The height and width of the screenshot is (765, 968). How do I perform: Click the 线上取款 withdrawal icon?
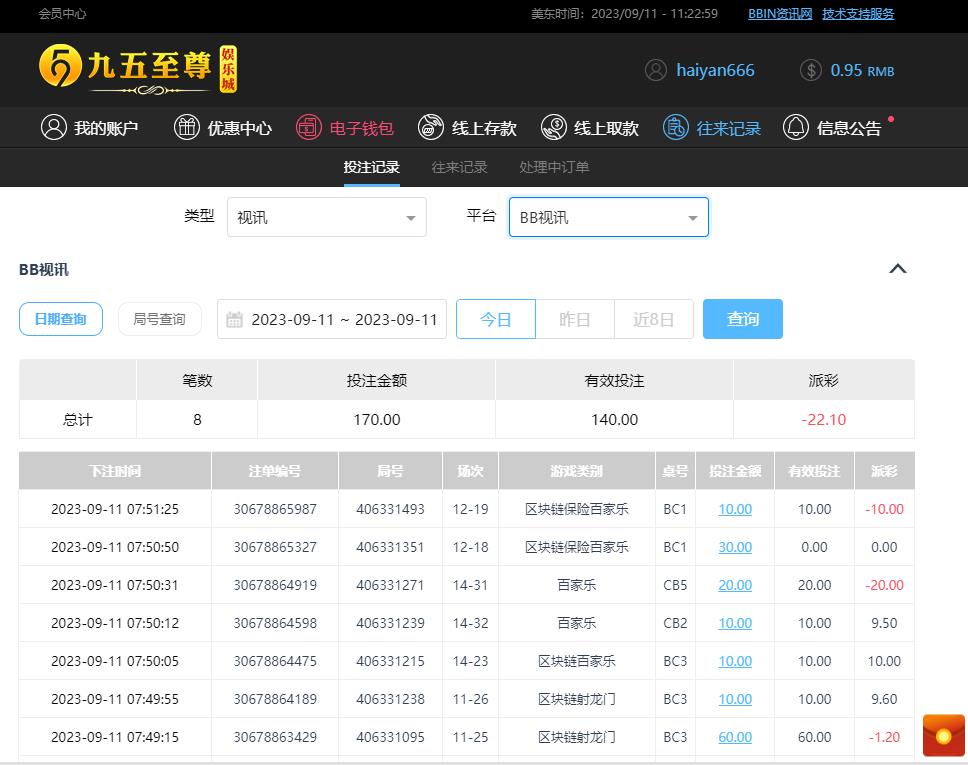point(553,127)
